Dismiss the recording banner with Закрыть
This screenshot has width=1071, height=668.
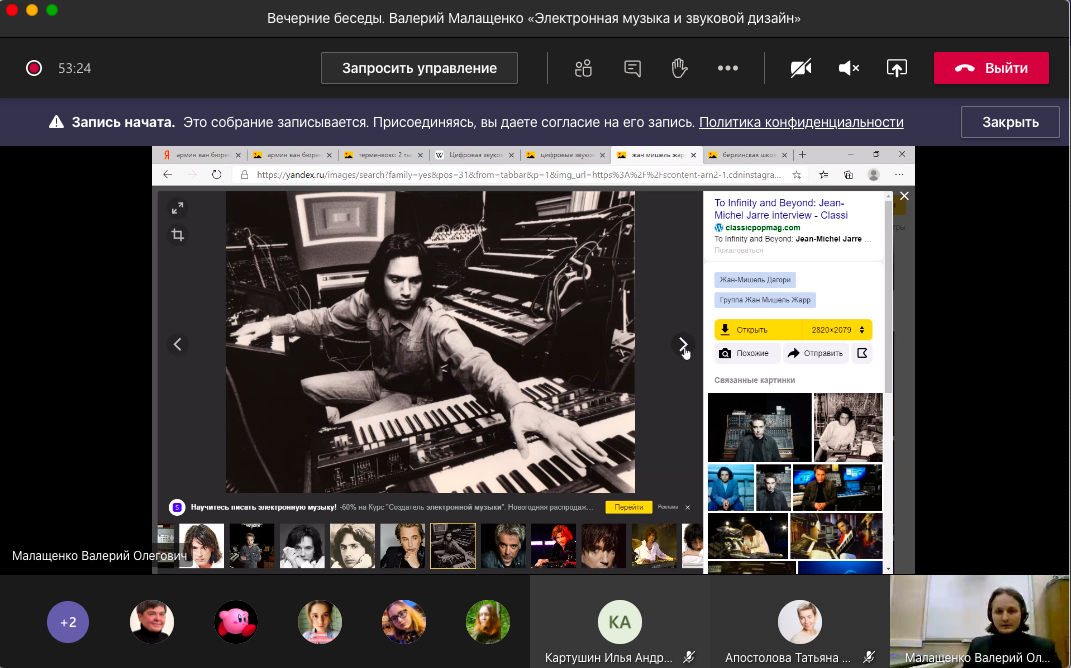(x=1010, y=122)
